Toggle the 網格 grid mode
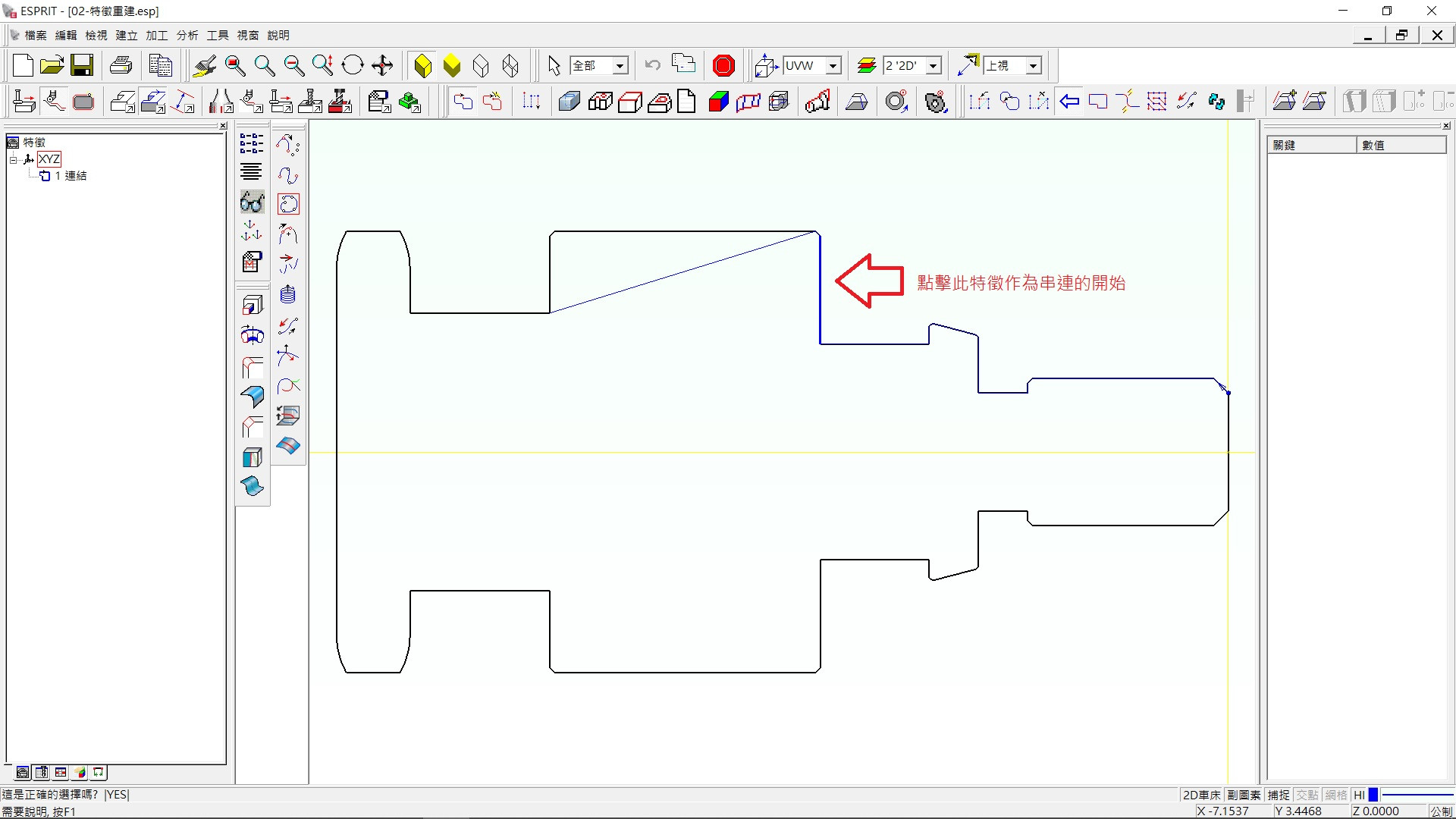This screenshot has width=1456, height=819. pyautogui.click(x=1336, y=795)
